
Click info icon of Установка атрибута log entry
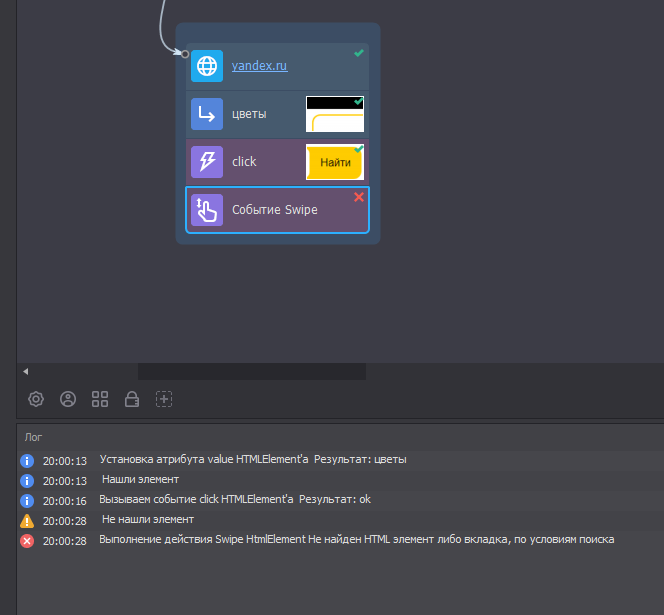27,461
